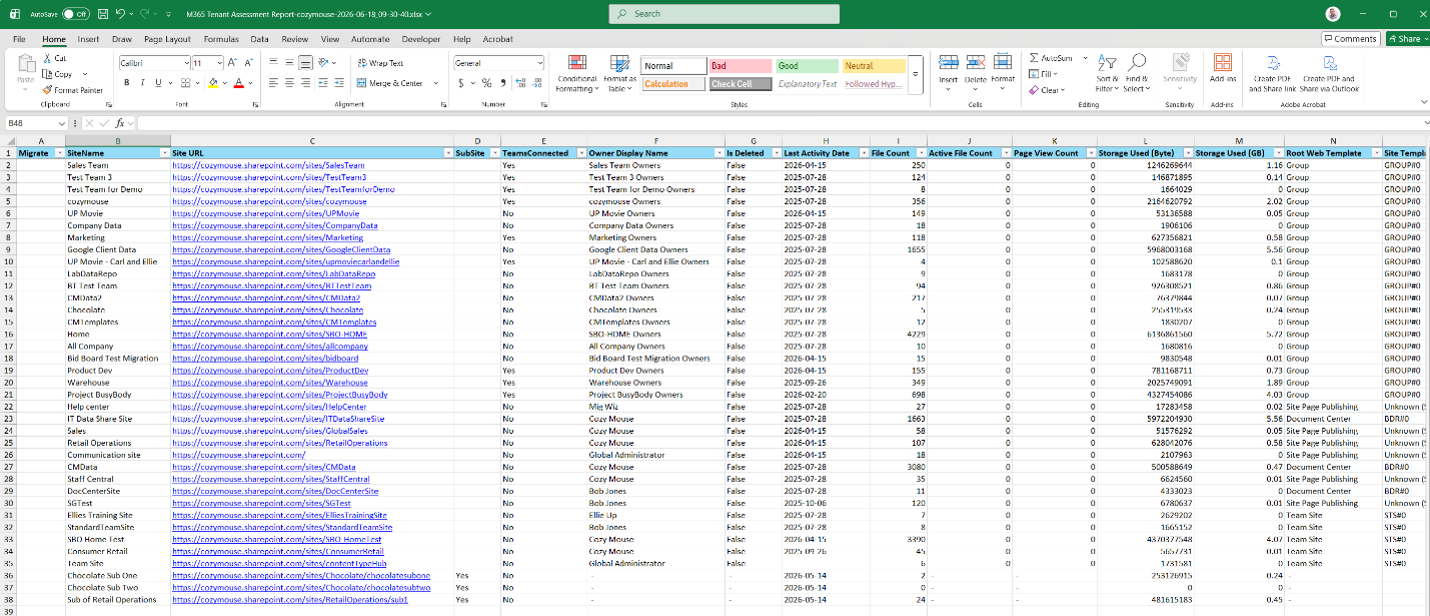
Task: Select cell containing 'Project BusyBody'
Action: (x=117, y=394)
